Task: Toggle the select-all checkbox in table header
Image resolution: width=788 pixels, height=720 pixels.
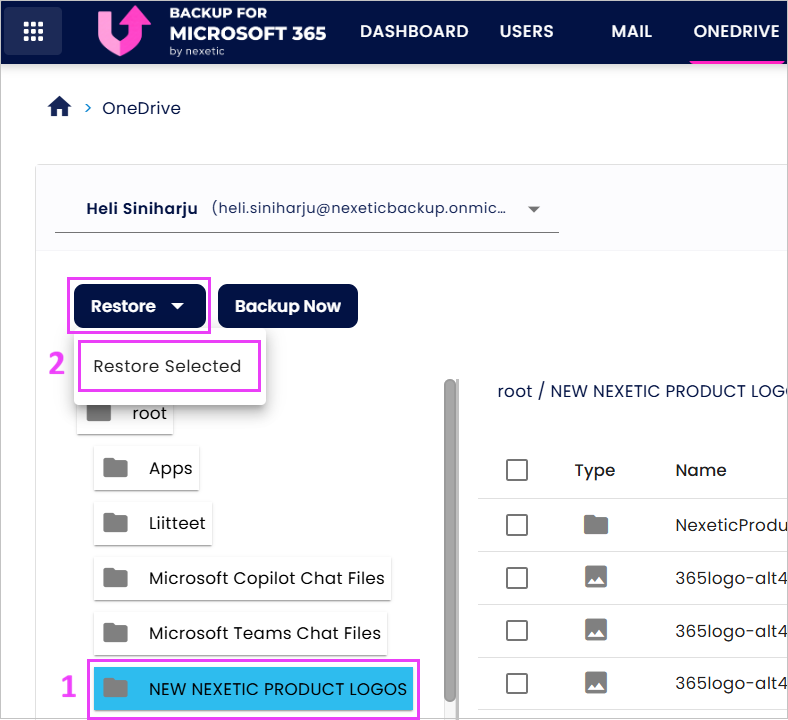Action: pos(517,470)
